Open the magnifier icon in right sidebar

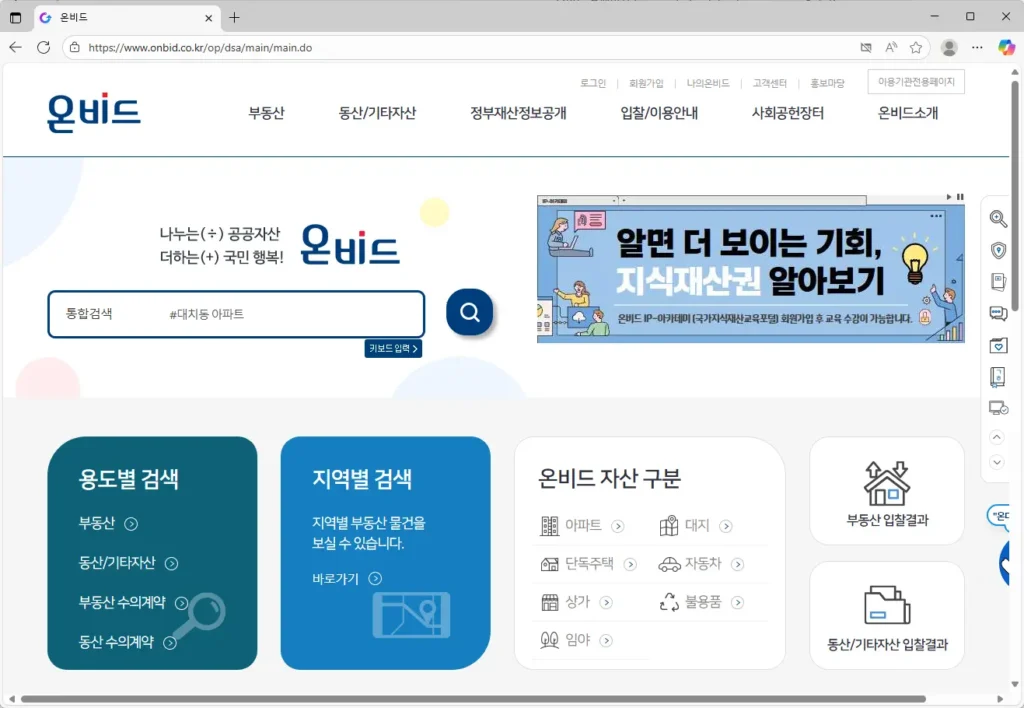(x=997, y=219)
